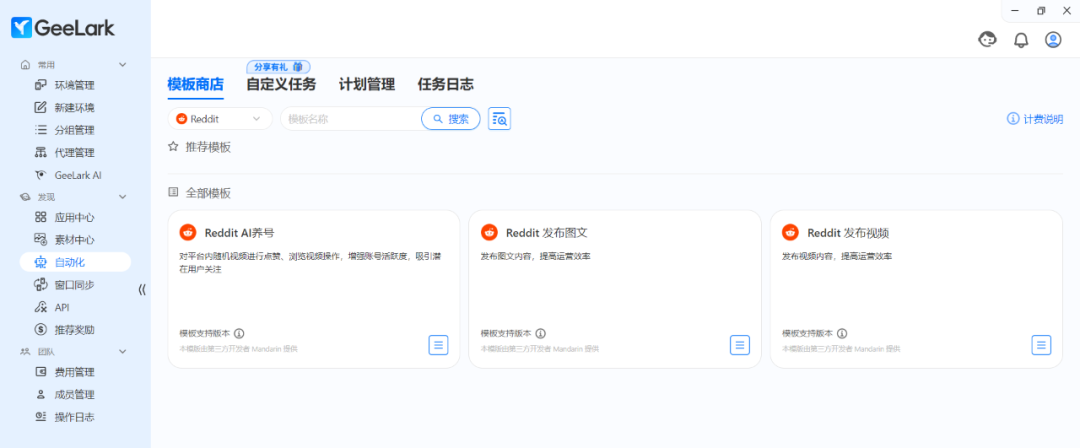Click the 全部模板 heading
Viewport: 1080px width, 448px height.
208,193
